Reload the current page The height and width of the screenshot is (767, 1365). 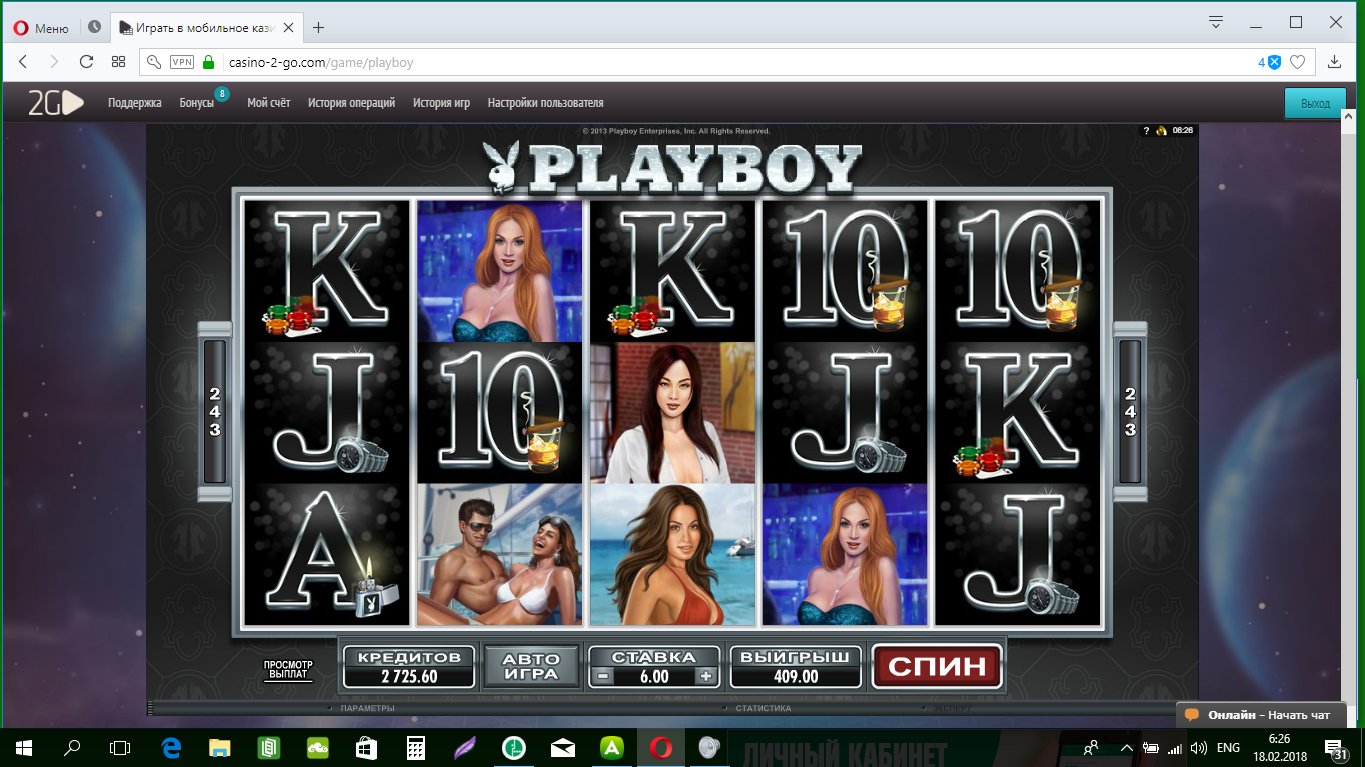pos(86,62)
